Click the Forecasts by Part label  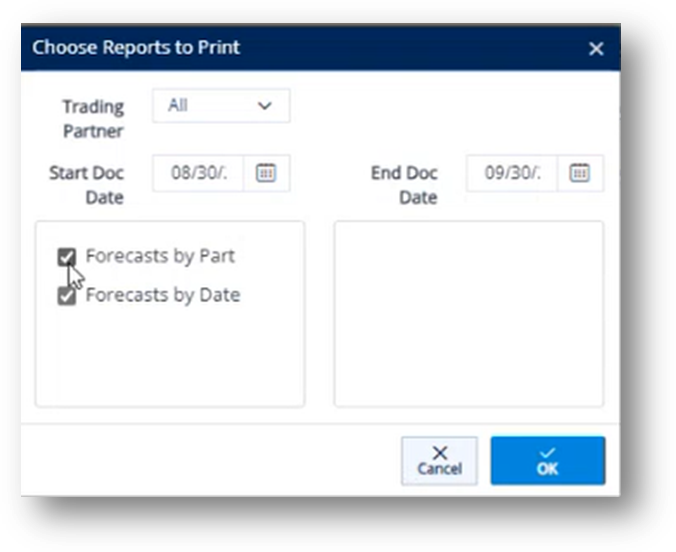click(160, 256)
